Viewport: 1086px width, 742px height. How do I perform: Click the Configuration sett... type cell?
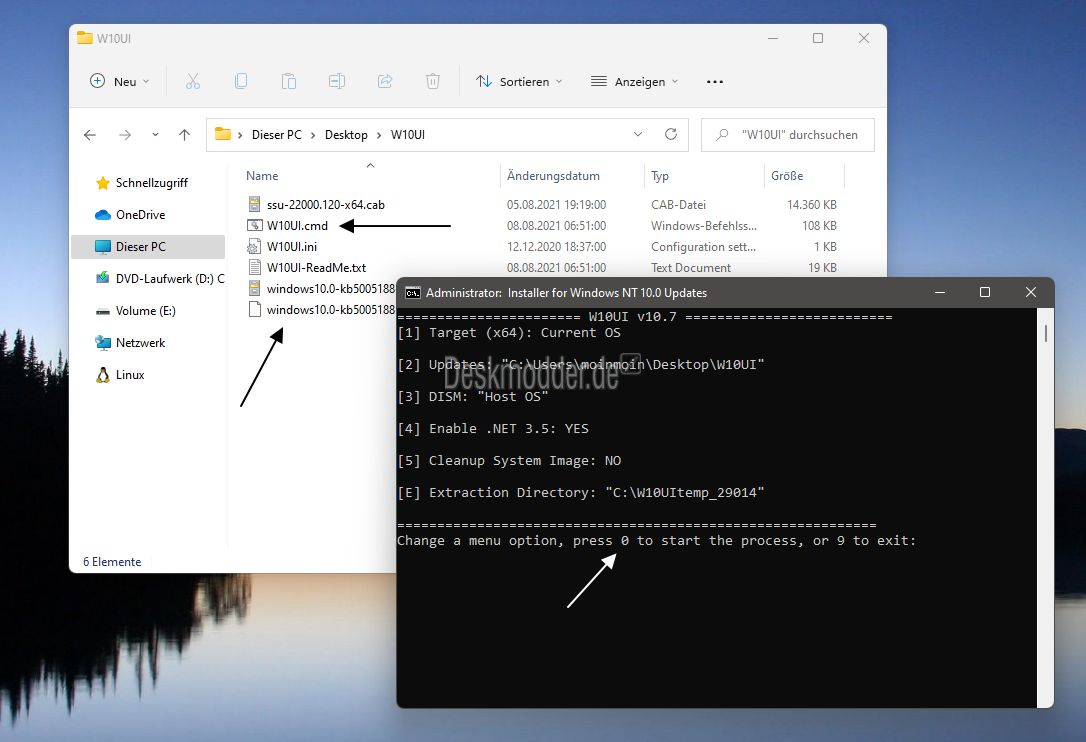[703, 247]
